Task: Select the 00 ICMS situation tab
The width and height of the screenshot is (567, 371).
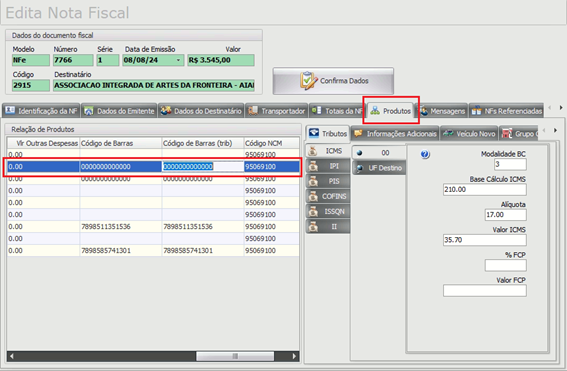Action: (x=378, y=153)
